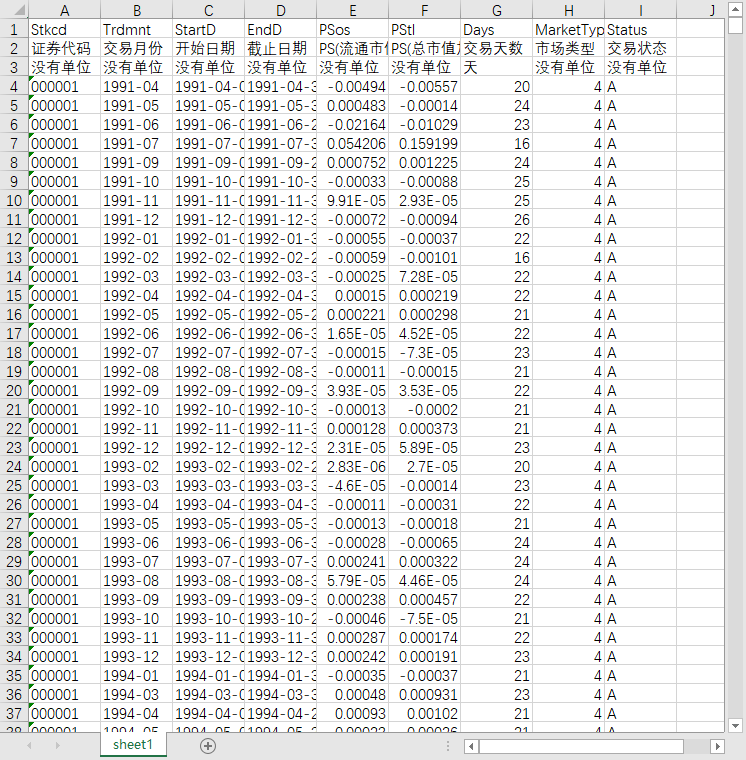
Task: Select column G header
Action: [496, 10]
